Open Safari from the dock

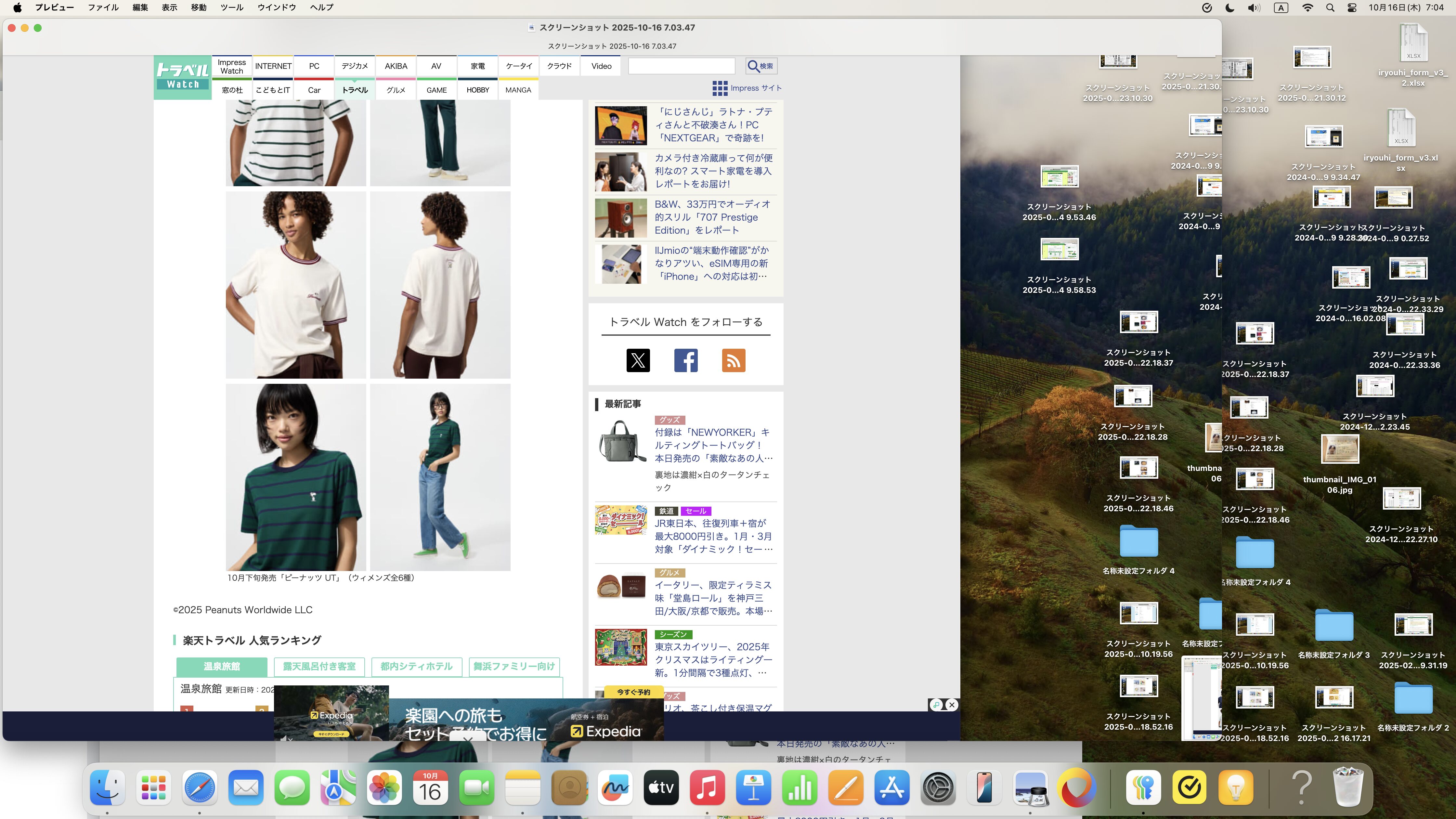click(x=200, y=787)
